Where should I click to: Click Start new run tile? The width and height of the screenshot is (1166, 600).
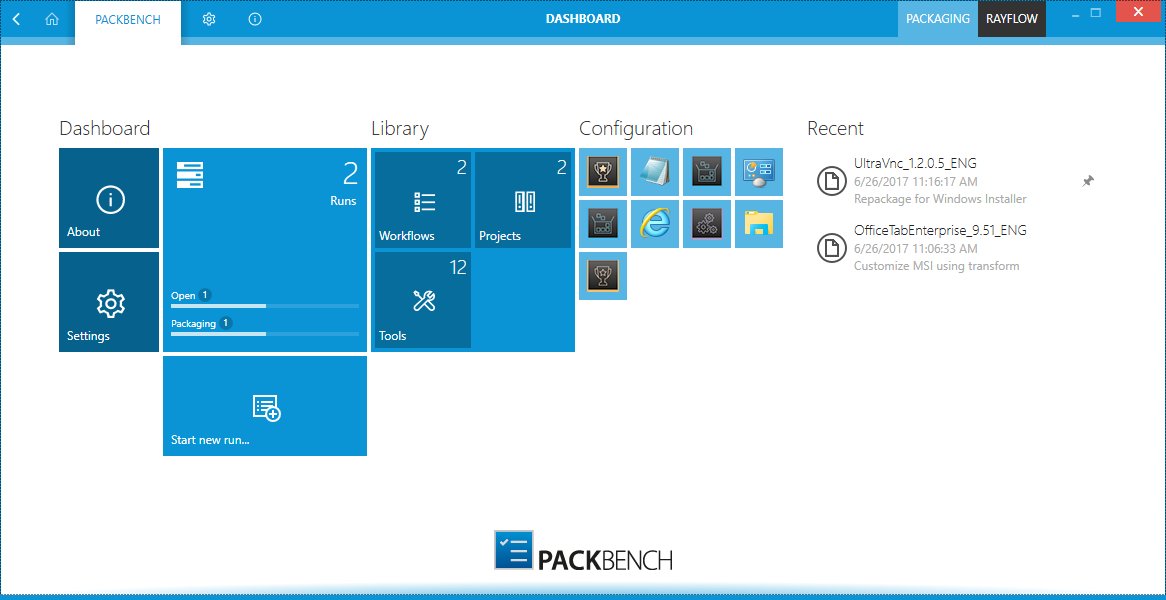coord(264,406)
